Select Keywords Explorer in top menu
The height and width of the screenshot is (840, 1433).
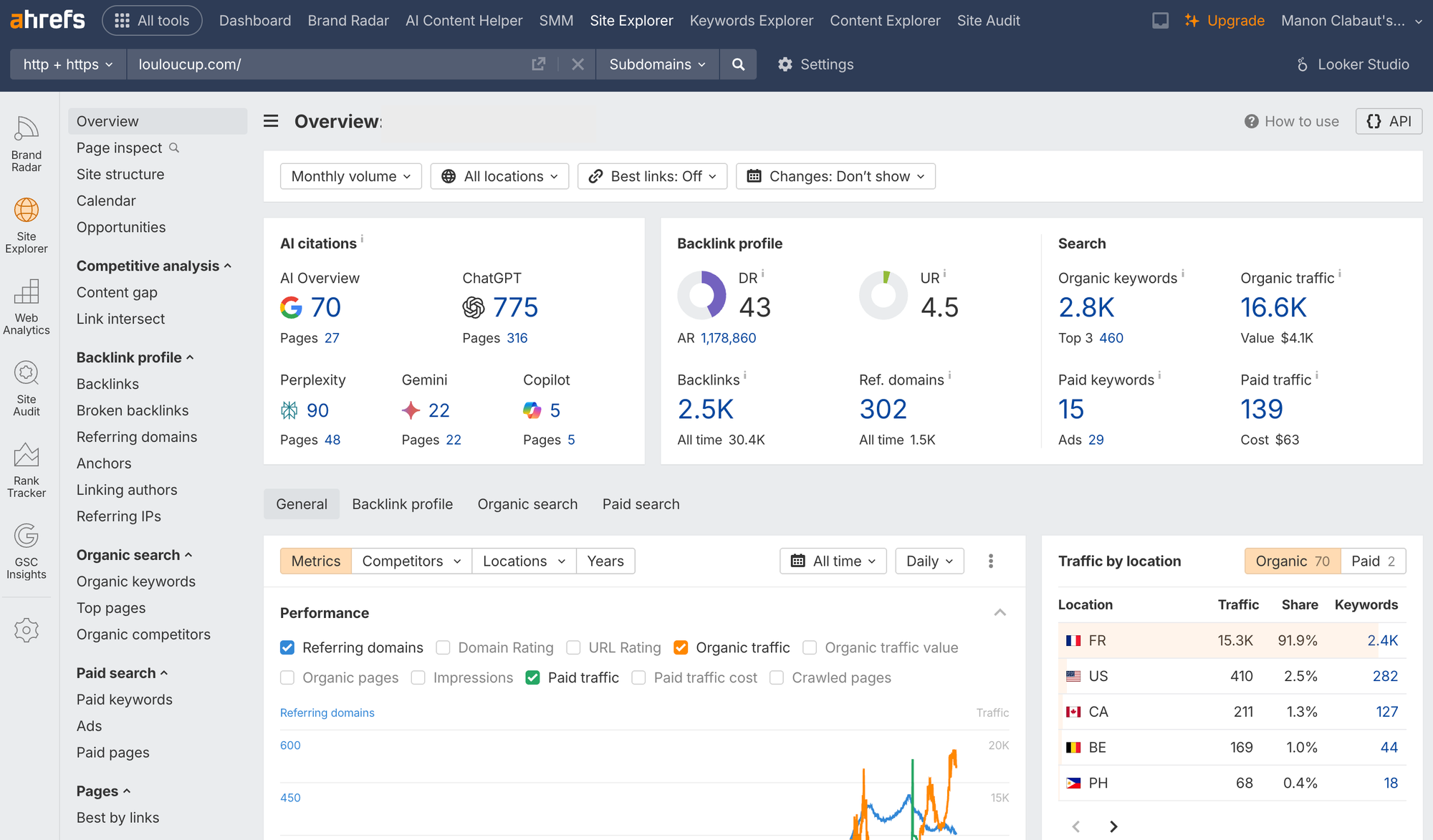(x=751, y=21)
